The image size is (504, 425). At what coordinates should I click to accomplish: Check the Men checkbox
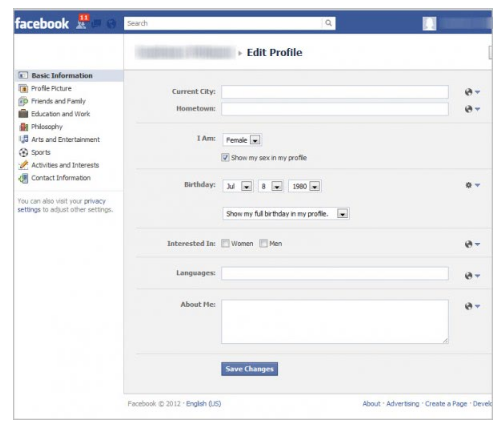click(263, 243)
